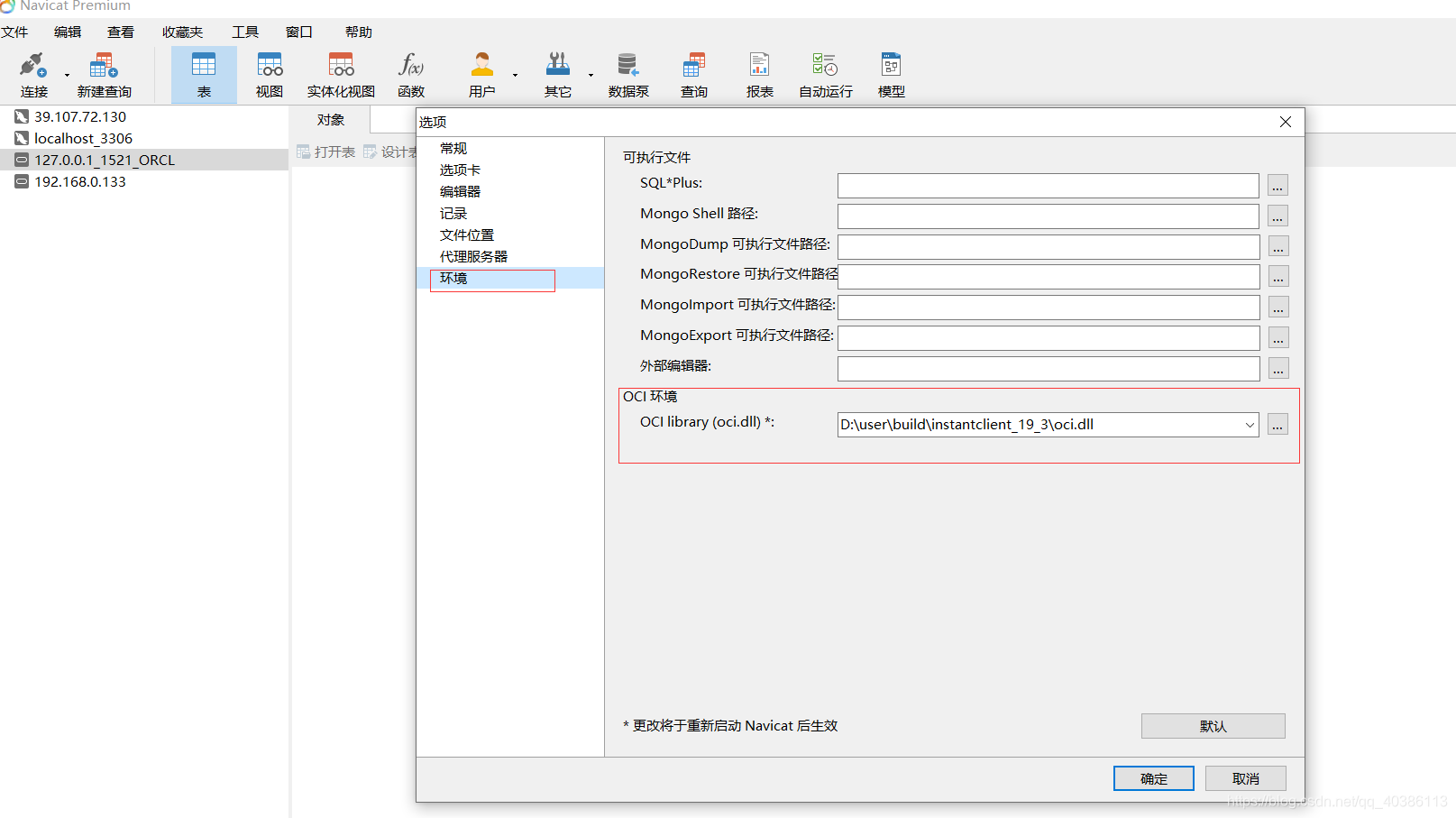The width and height of the screenshot is (1456, 818).
Task: Click the User (用户) toolbar icon
Action: 482,75
